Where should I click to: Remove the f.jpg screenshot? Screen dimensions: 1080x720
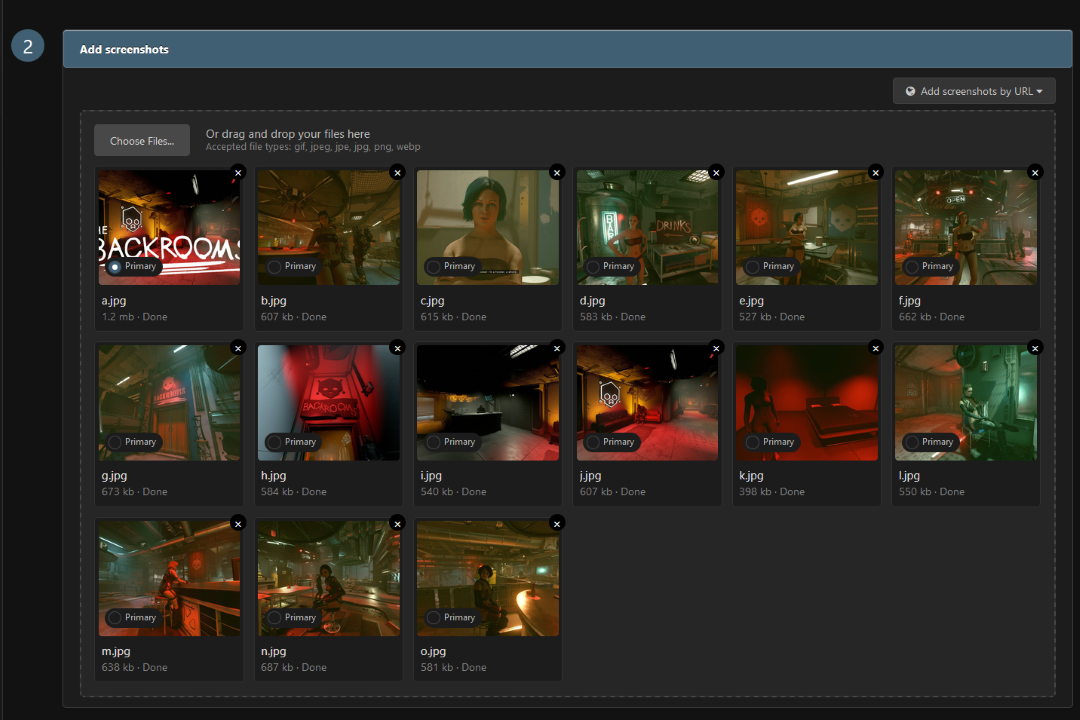point(1035,172)
